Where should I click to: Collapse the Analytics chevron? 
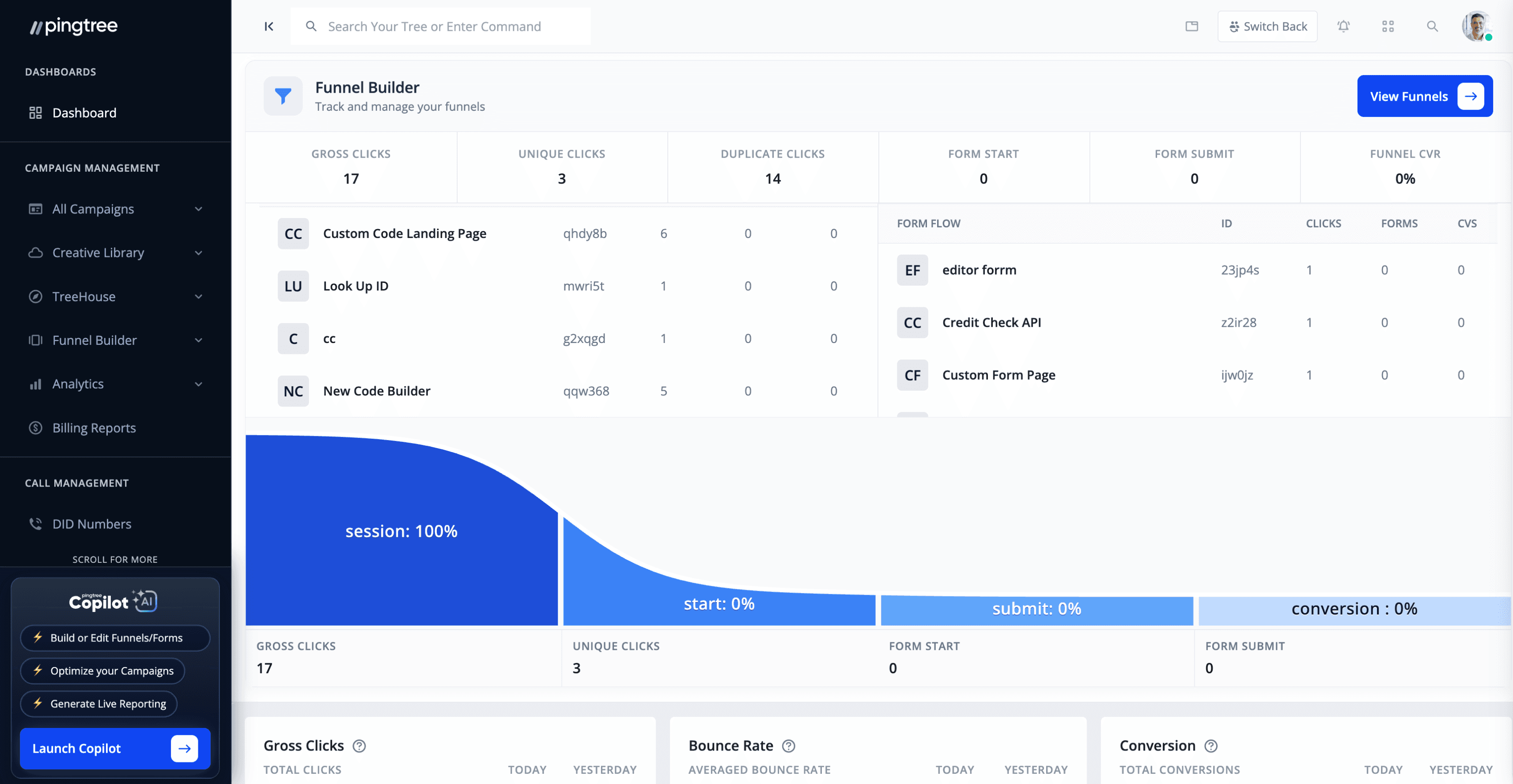[x=199, y=384]
